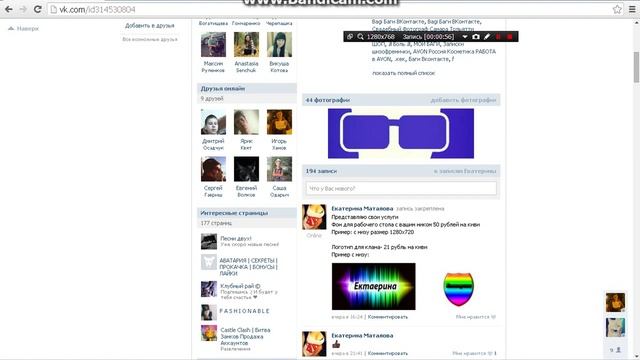Open the purple glasses photo
640x360 pixels.
(401, 133)
